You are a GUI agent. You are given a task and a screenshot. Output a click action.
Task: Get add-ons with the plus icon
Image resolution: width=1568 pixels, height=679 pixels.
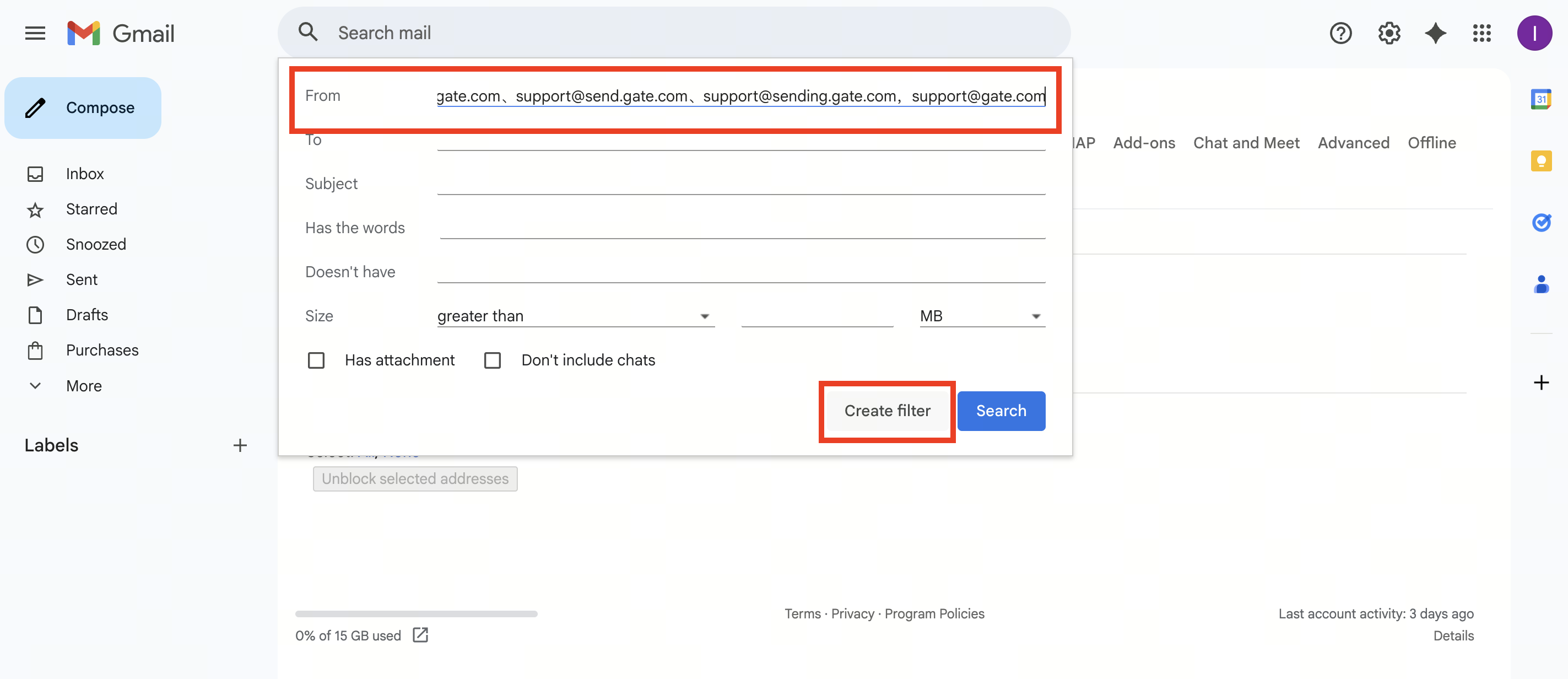point(1540,382)
